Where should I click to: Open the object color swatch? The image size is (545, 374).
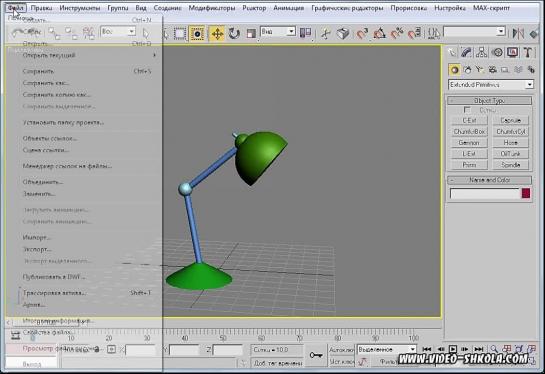tap(526, 193)
